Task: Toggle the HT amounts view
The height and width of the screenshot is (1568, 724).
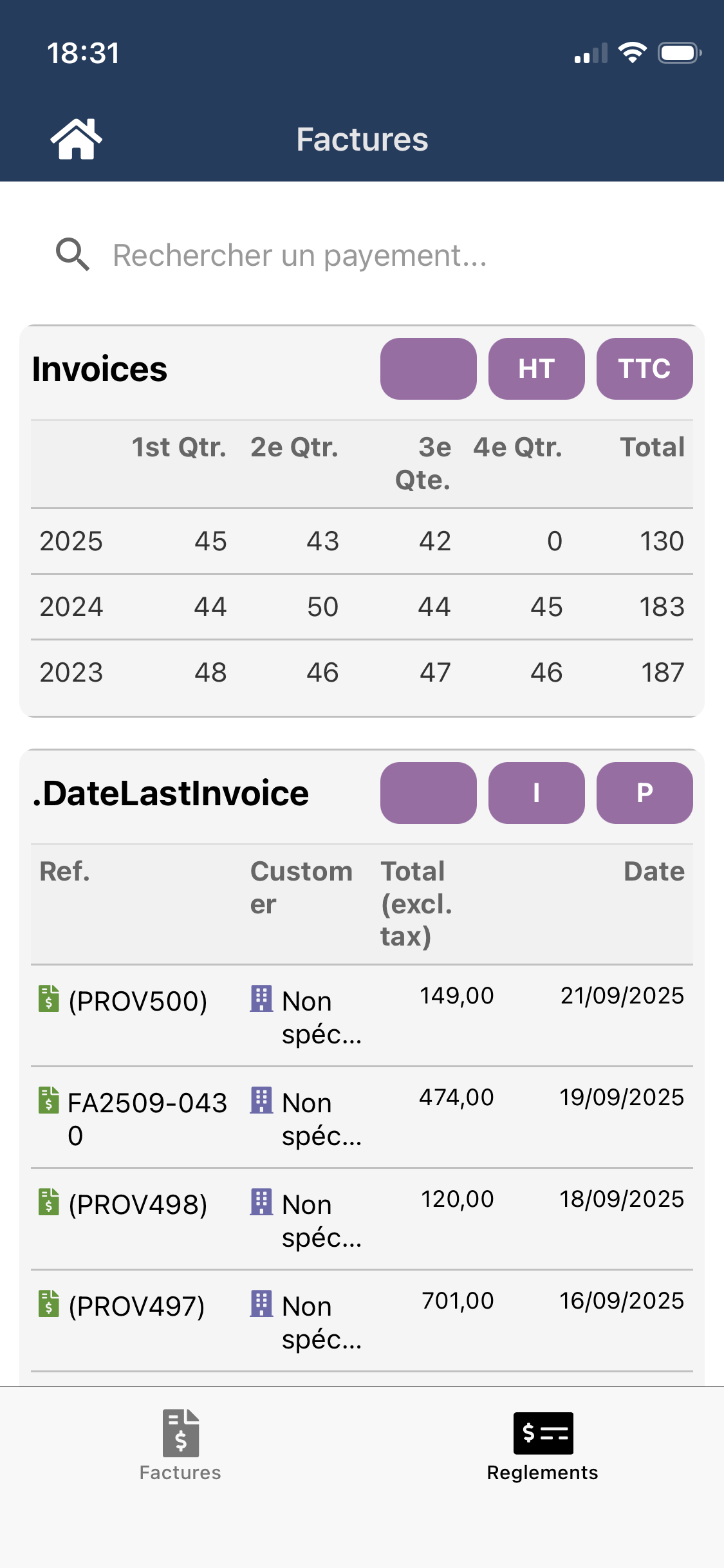Action: pyautogui.click(x=536, y=369)
